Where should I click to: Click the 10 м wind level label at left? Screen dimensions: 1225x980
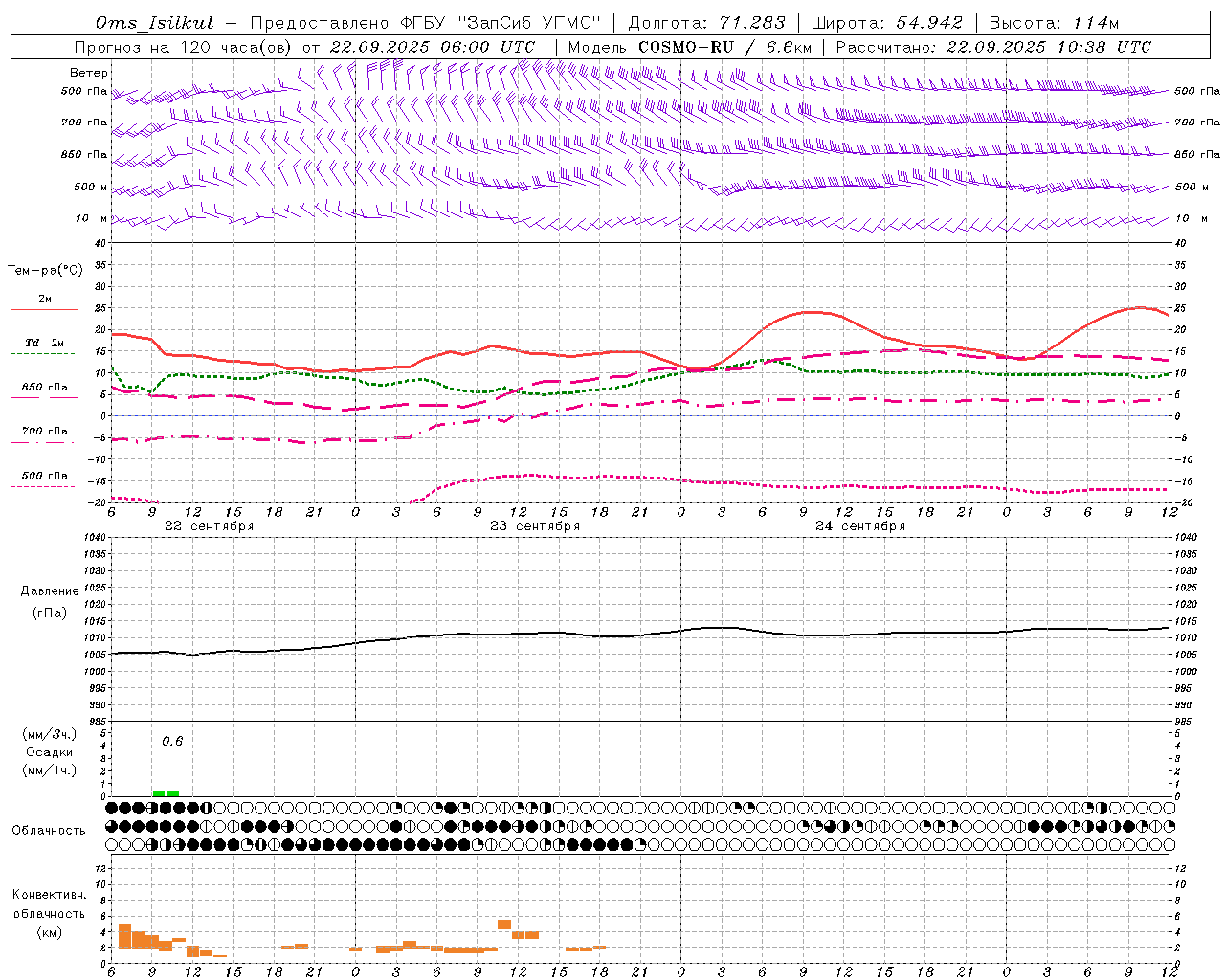point(92,218)
